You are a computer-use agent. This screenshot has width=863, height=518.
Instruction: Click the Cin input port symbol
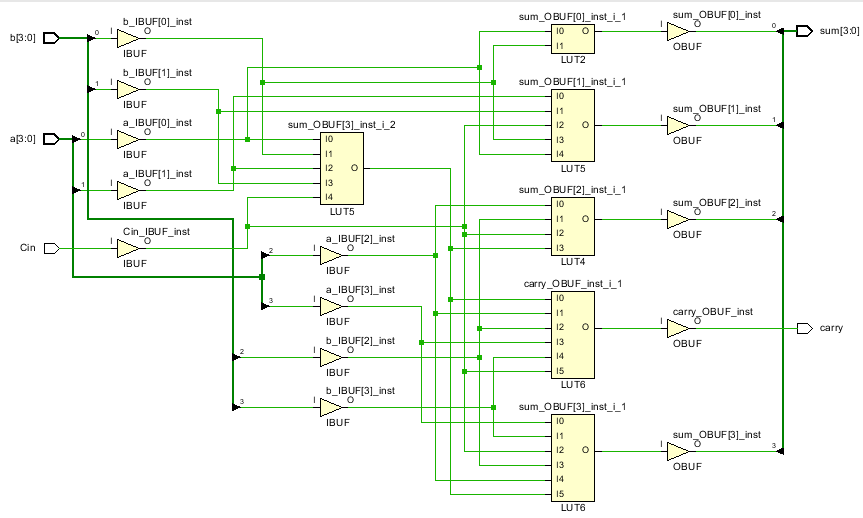click(51, 248)
